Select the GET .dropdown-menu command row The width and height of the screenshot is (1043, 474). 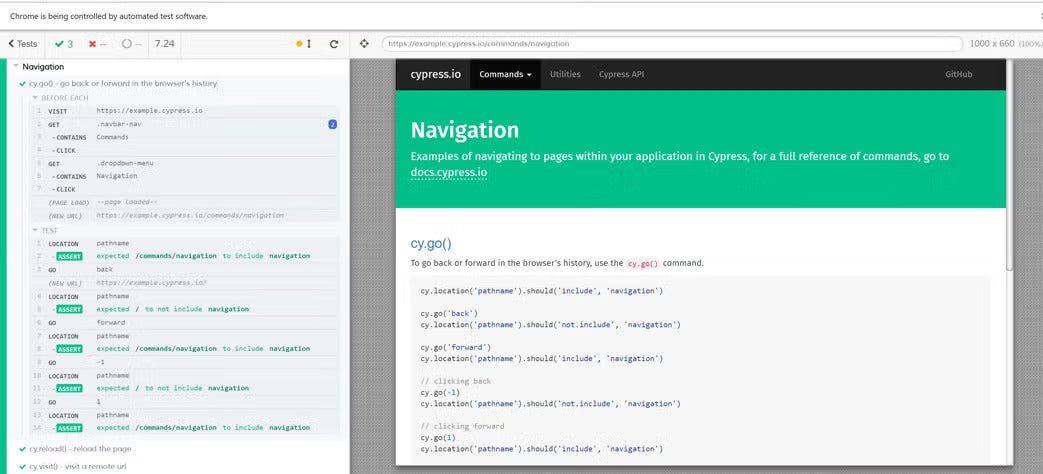185,164
